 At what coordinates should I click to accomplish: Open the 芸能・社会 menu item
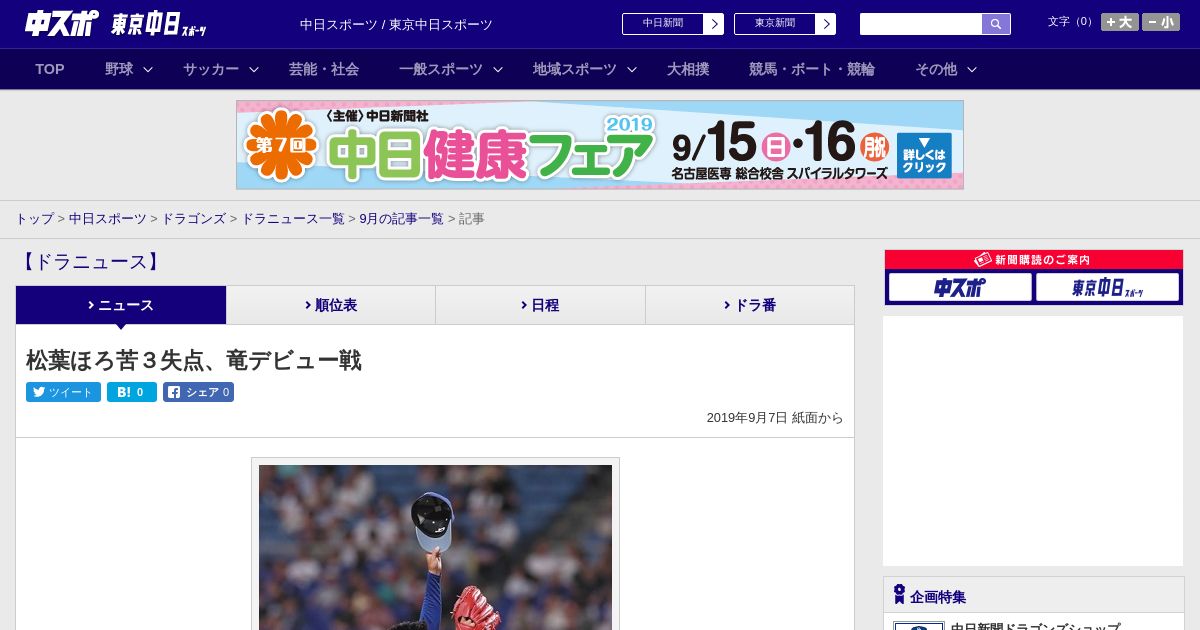pos(324,69)
